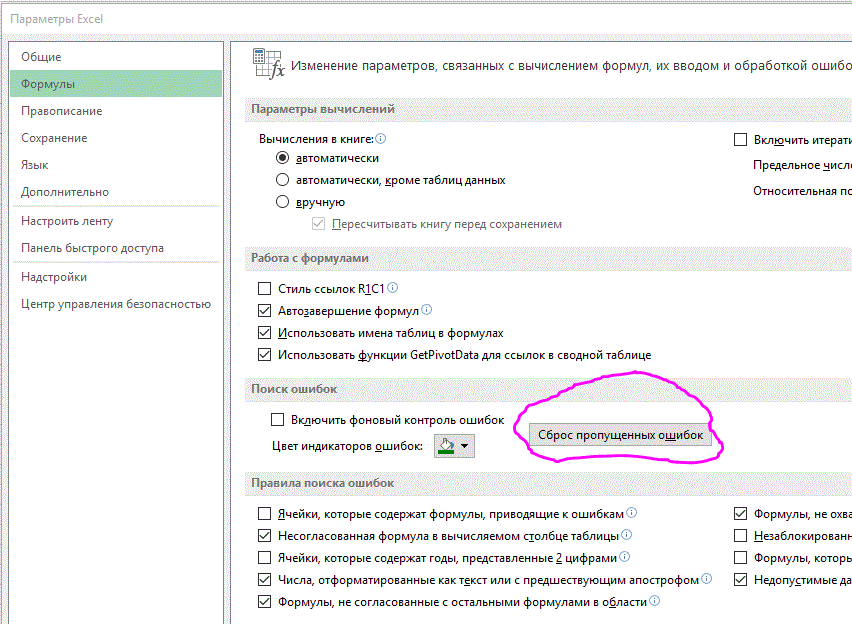Click the Работа с формулами section header
This screenshot has height=624, width=852.
coord(310,258)
